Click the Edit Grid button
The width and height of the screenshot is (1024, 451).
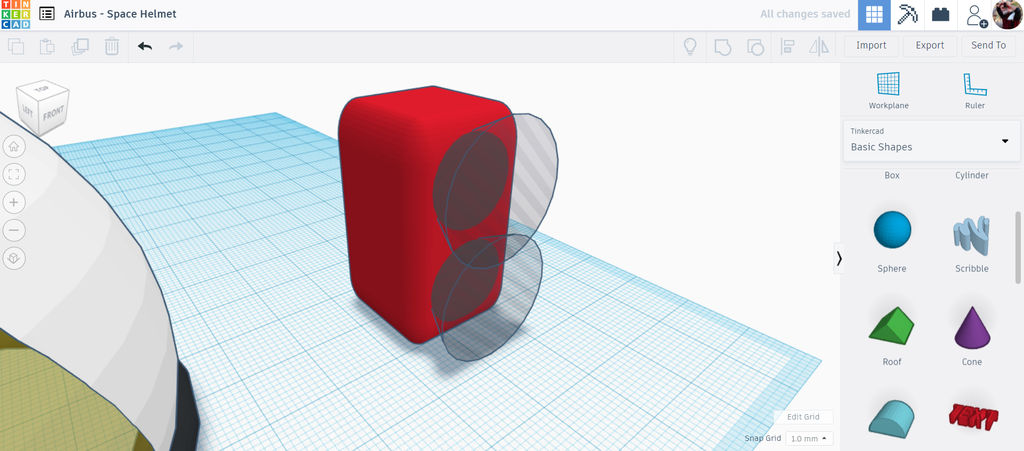point(803,417)
